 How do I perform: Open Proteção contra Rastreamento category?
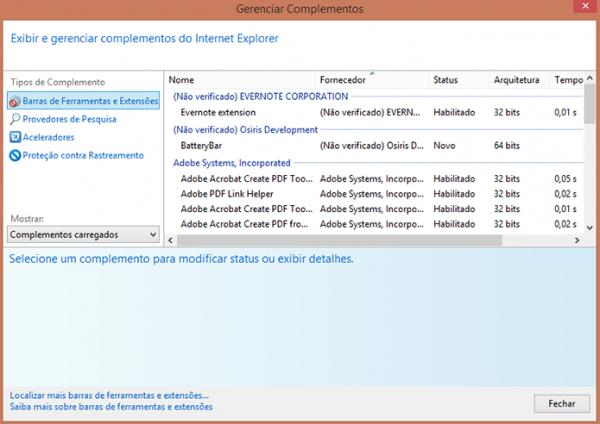click(83, 155)
